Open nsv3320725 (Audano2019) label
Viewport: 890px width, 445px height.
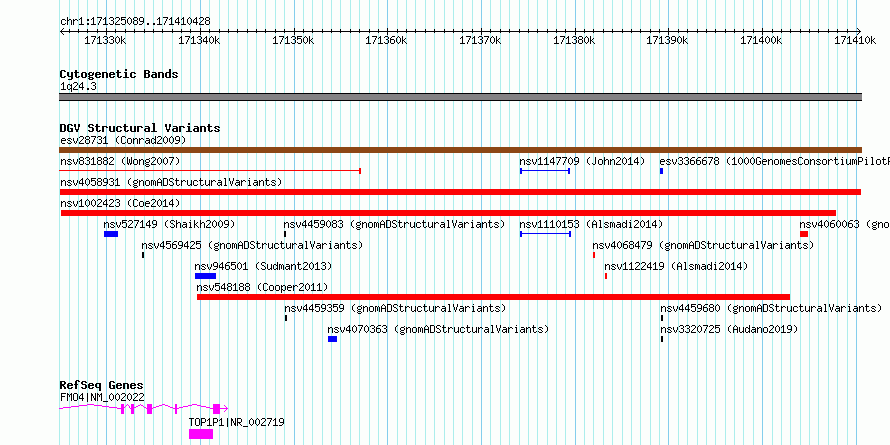(729, 329)
